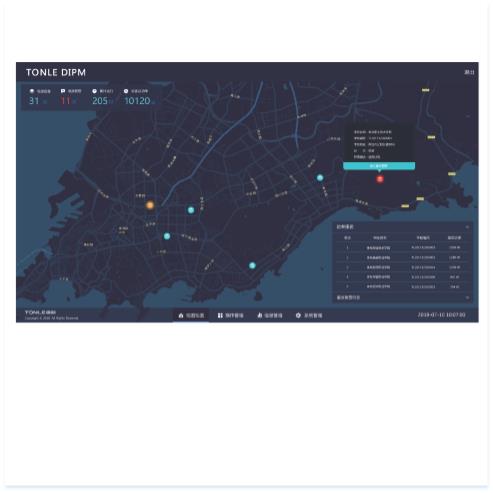The image size is (493, 493).
Task: Click the TONLE DIPM title
Action: tap(56, 72)
